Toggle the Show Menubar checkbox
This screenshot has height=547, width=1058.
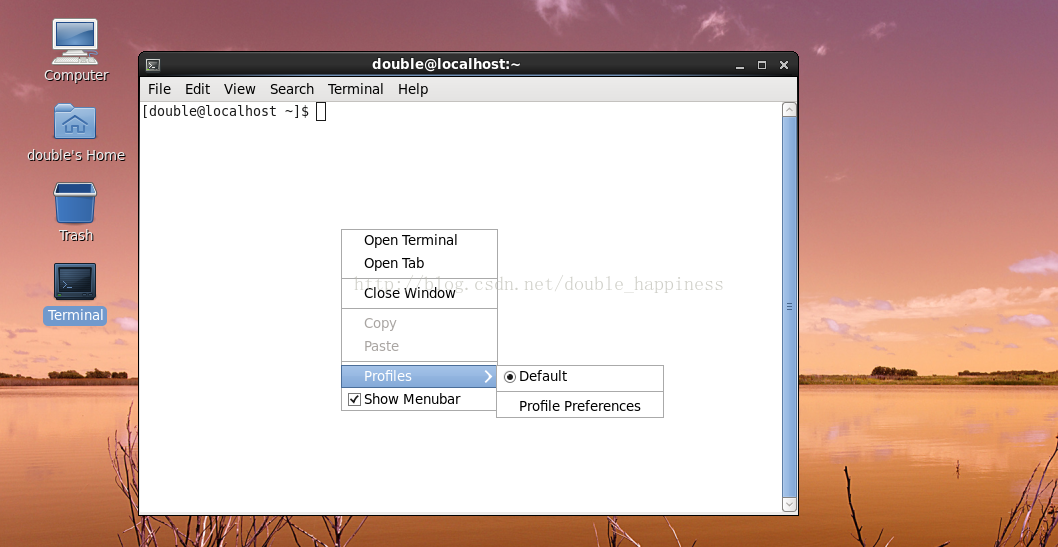[x=354, y=399]
